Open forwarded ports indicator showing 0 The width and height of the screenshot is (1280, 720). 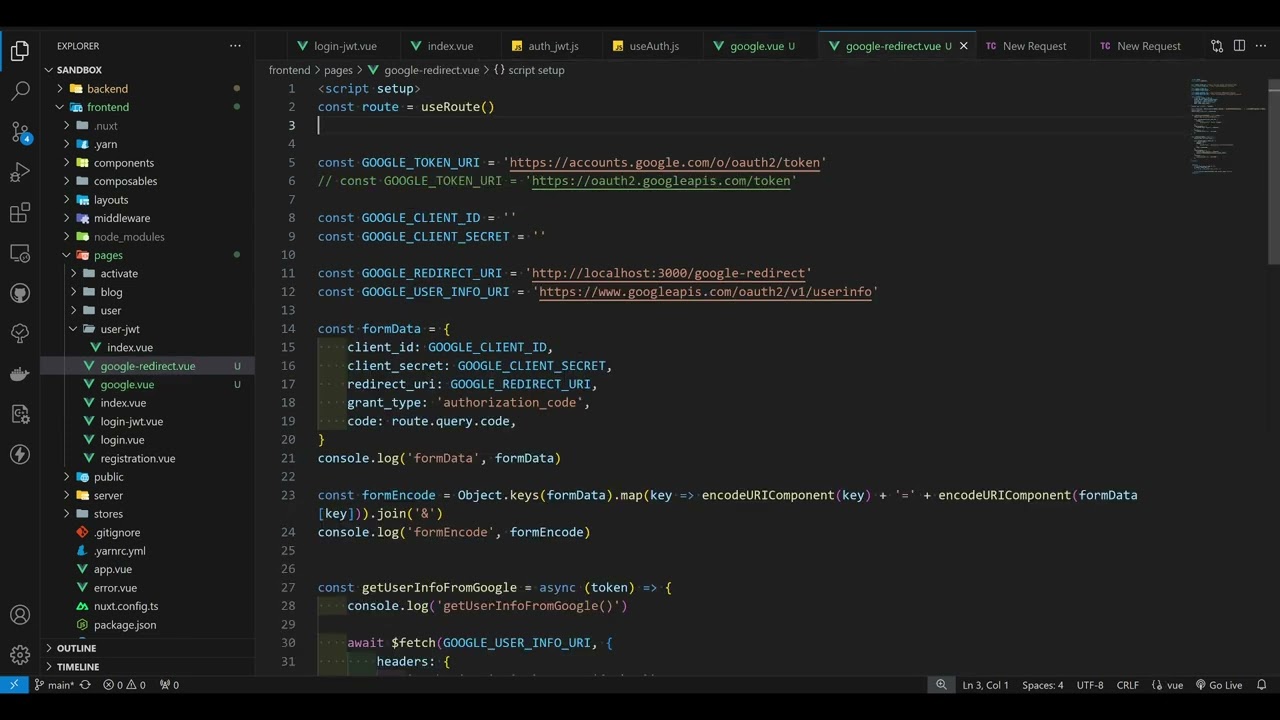169,685
